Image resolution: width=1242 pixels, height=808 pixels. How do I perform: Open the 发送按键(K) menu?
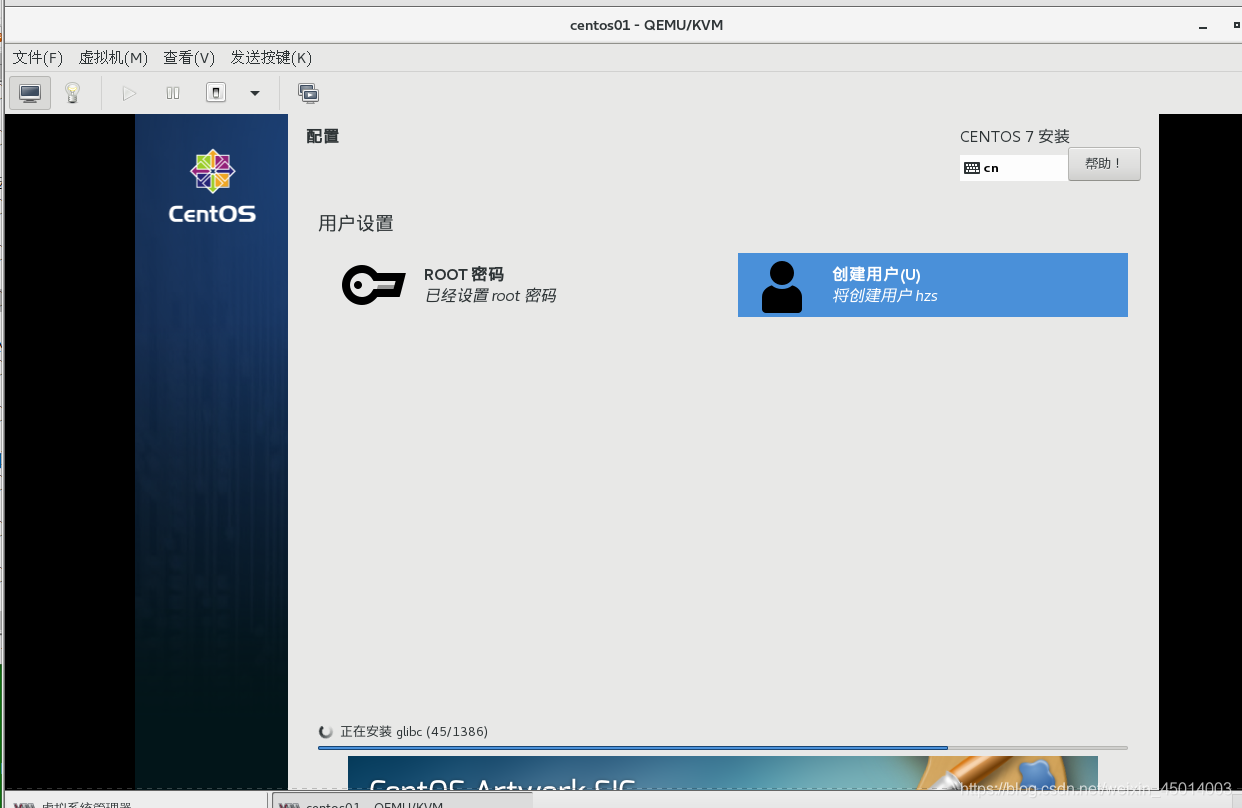click(x=271, y=58)
